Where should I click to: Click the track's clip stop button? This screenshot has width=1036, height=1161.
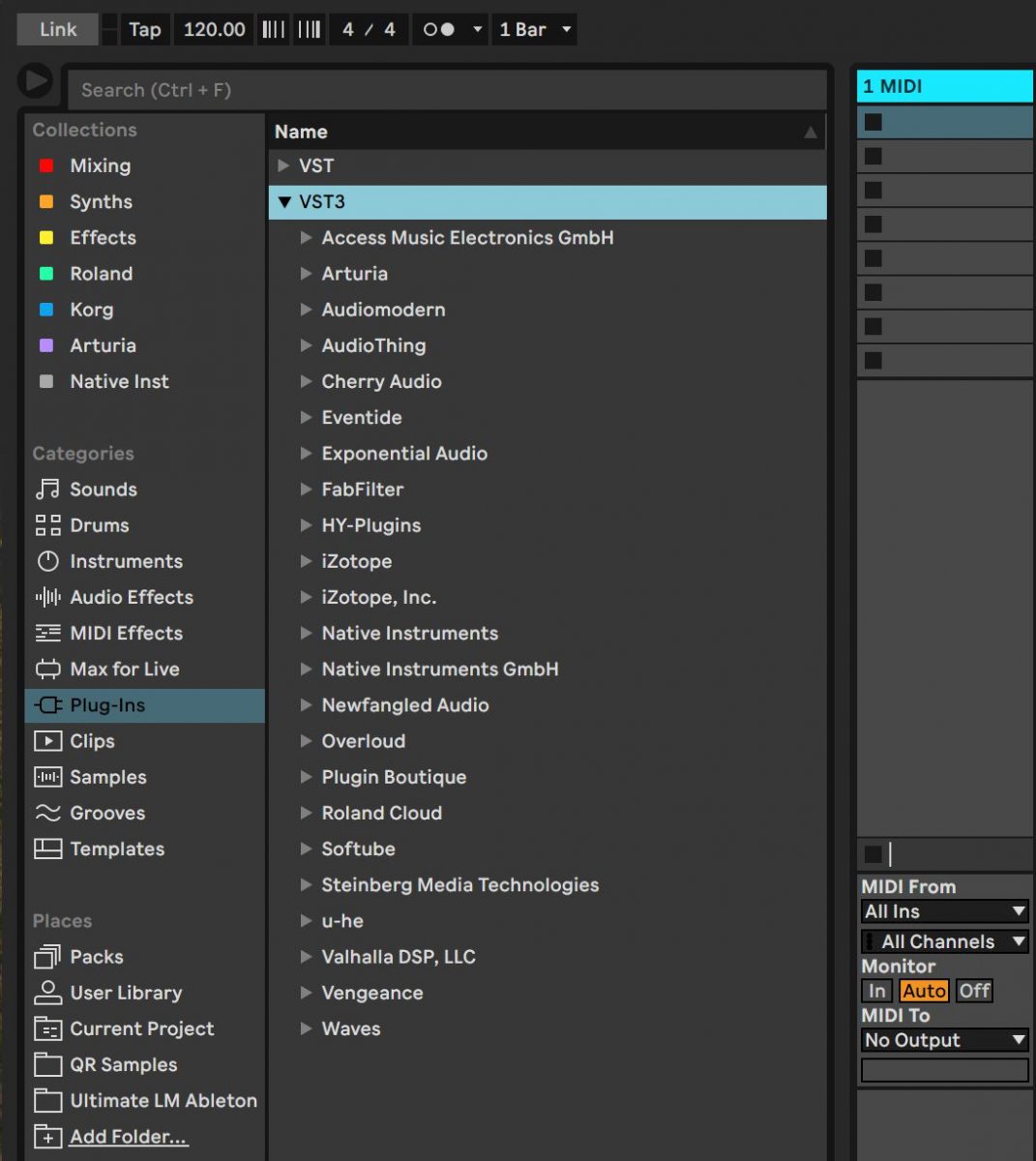pos(873,853)
